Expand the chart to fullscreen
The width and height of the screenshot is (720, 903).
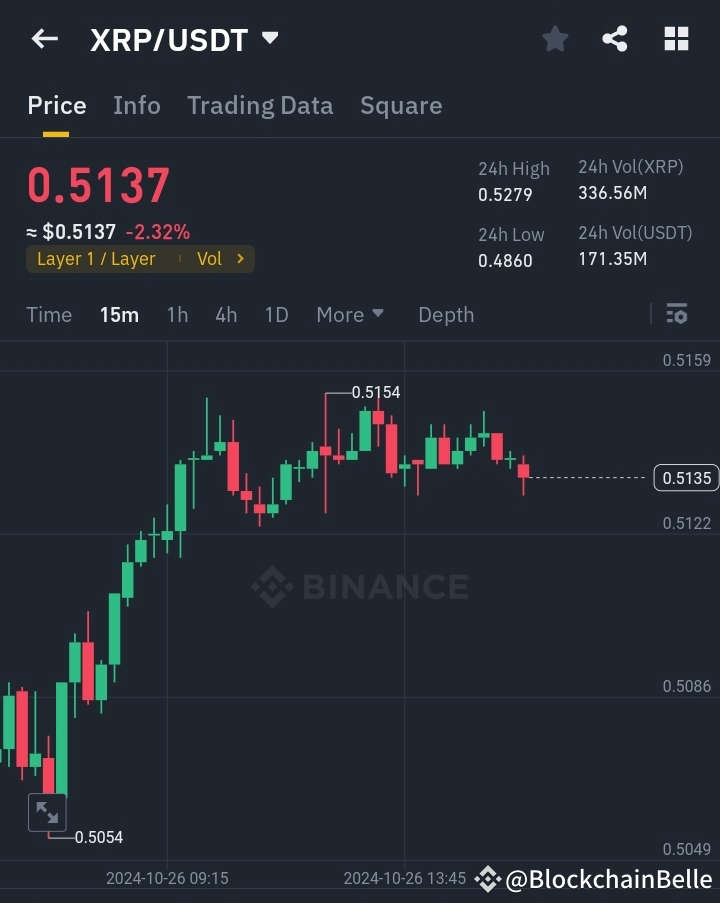(47, 812)
